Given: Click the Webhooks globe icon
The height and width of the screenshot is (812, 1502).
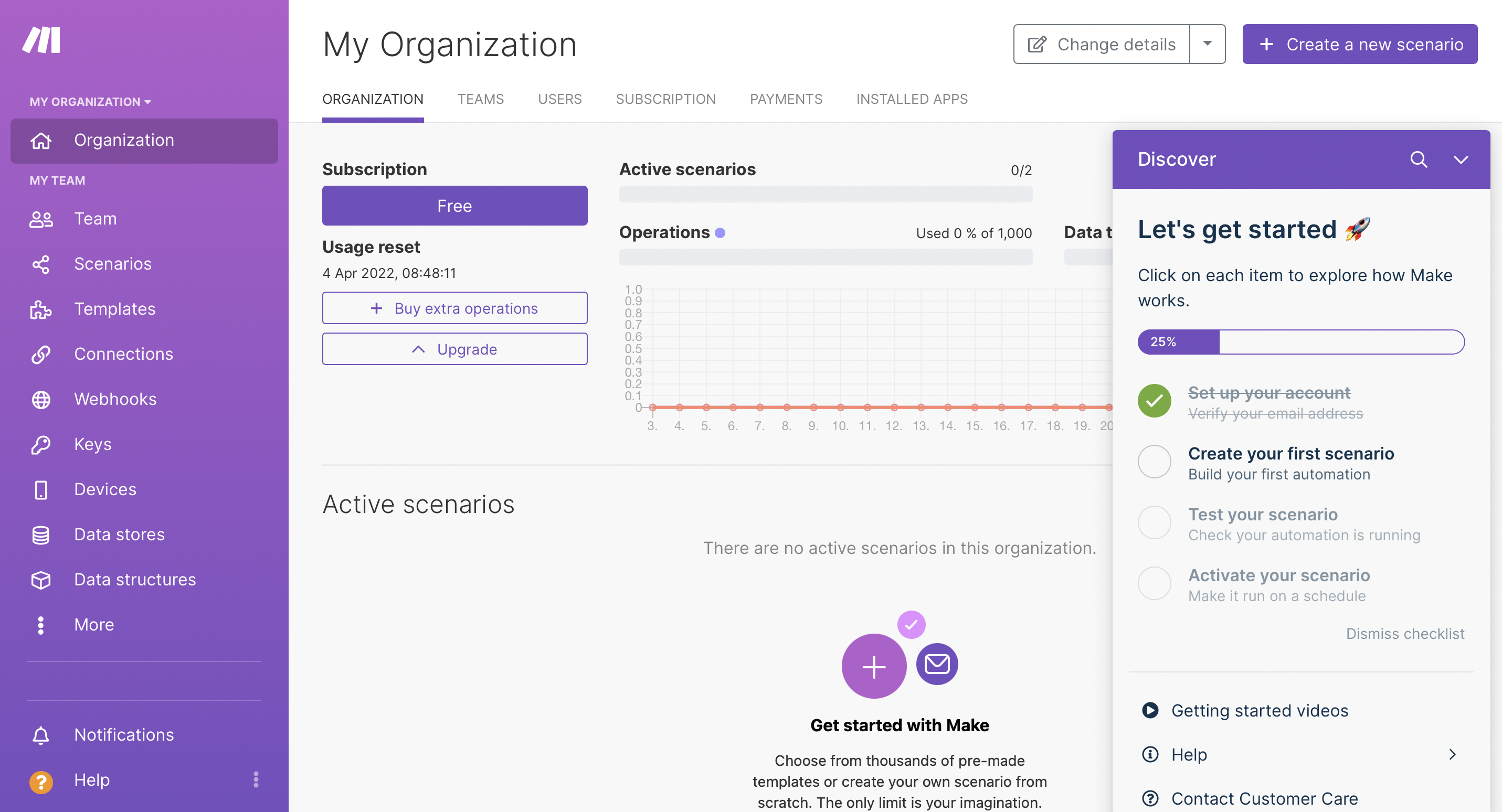Looking at the screenshot, I should [41, 399].
